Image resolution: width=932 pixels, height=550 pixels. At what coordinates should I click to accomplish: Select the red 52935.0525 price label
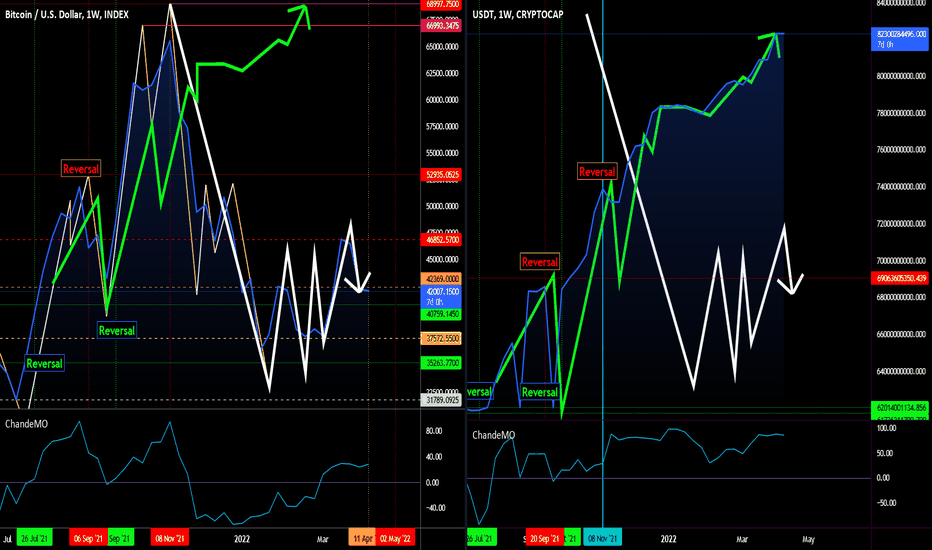(x=442, y=175)
